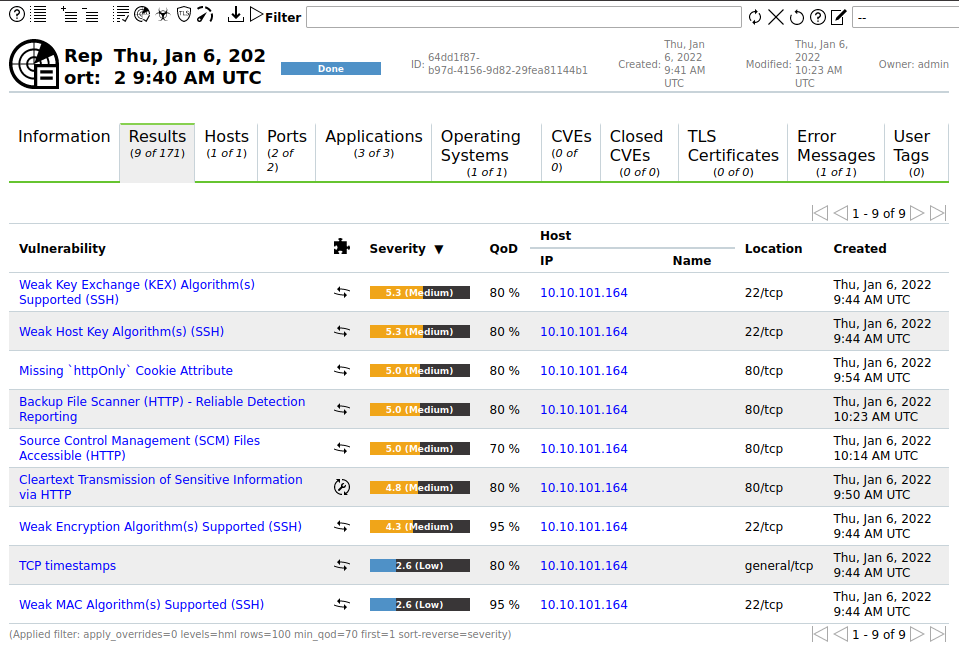Download the filtered report
This screenshot has width=959, height=655.
(235, 14)
